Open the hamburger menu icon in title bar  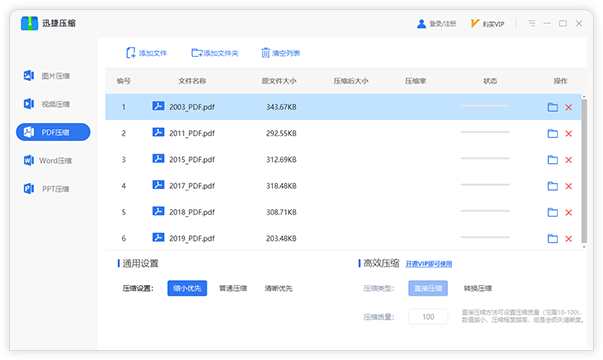point(531,23)
